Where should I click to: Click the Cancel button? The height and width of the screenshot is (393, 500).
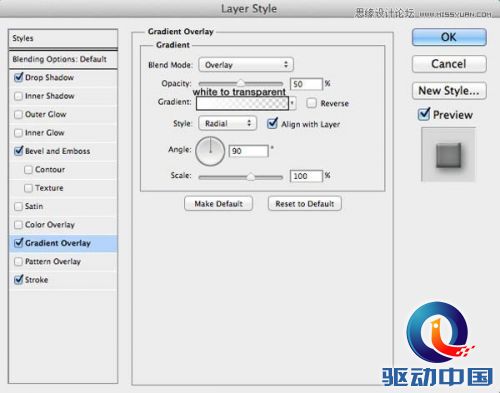tap(449, 64)
